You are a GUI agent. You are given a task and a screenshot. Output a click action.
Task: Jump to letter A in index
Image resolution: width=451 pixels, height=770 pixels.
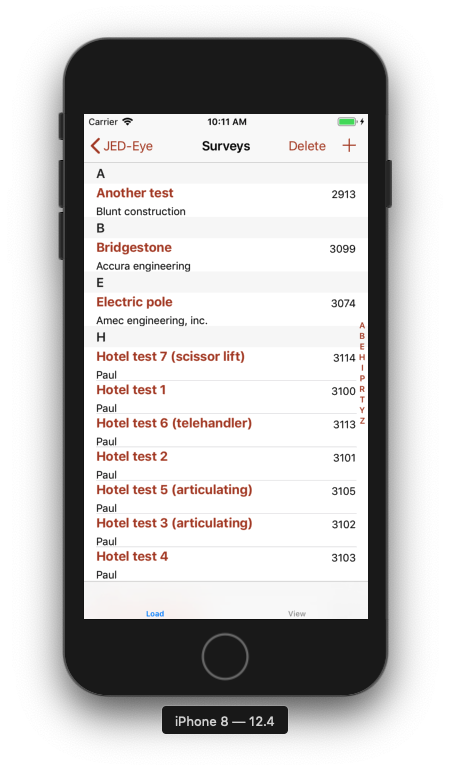click(362, 325)
